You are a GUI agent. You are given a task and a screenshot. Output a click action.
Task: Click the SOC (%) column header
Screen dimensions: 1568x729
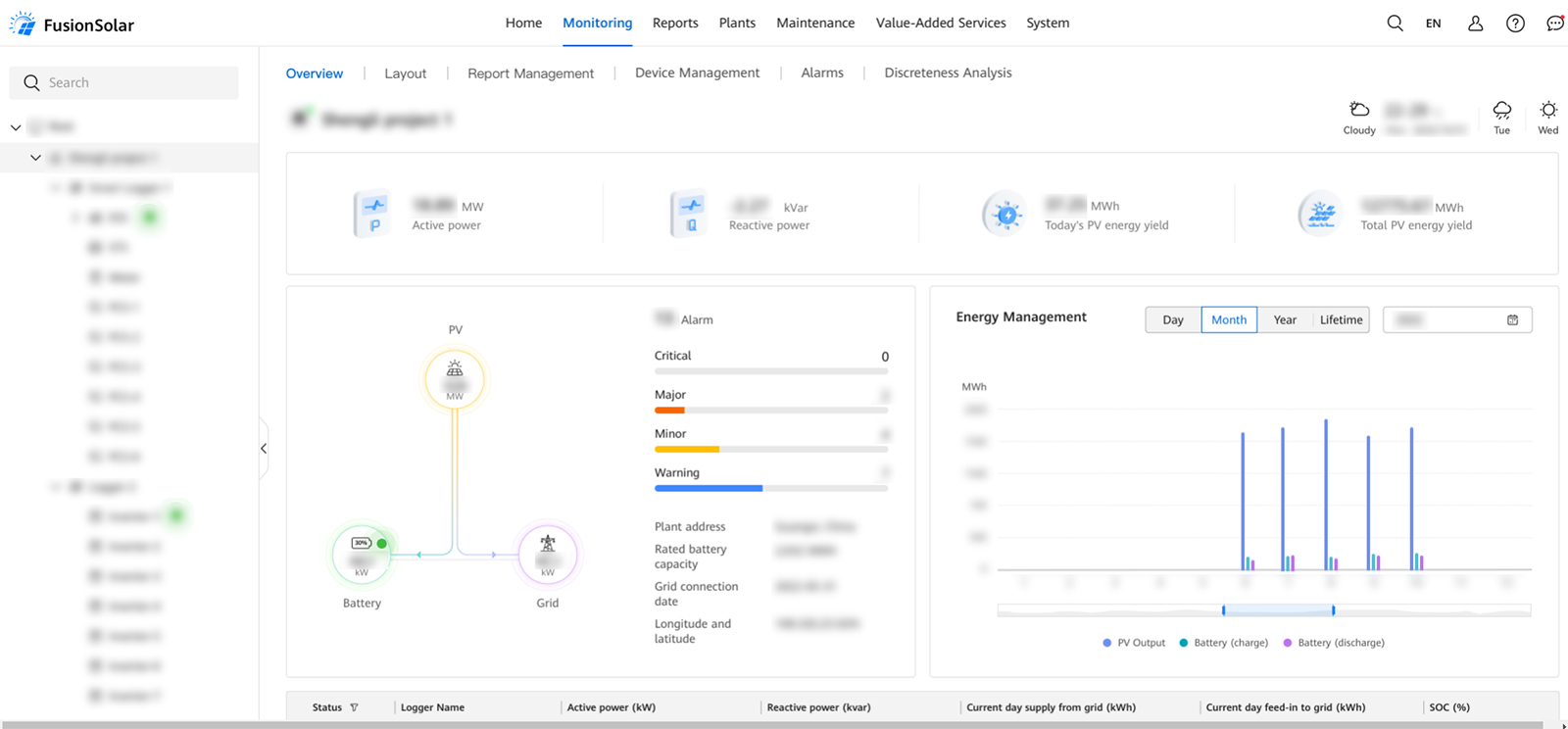click(1449, 707)
